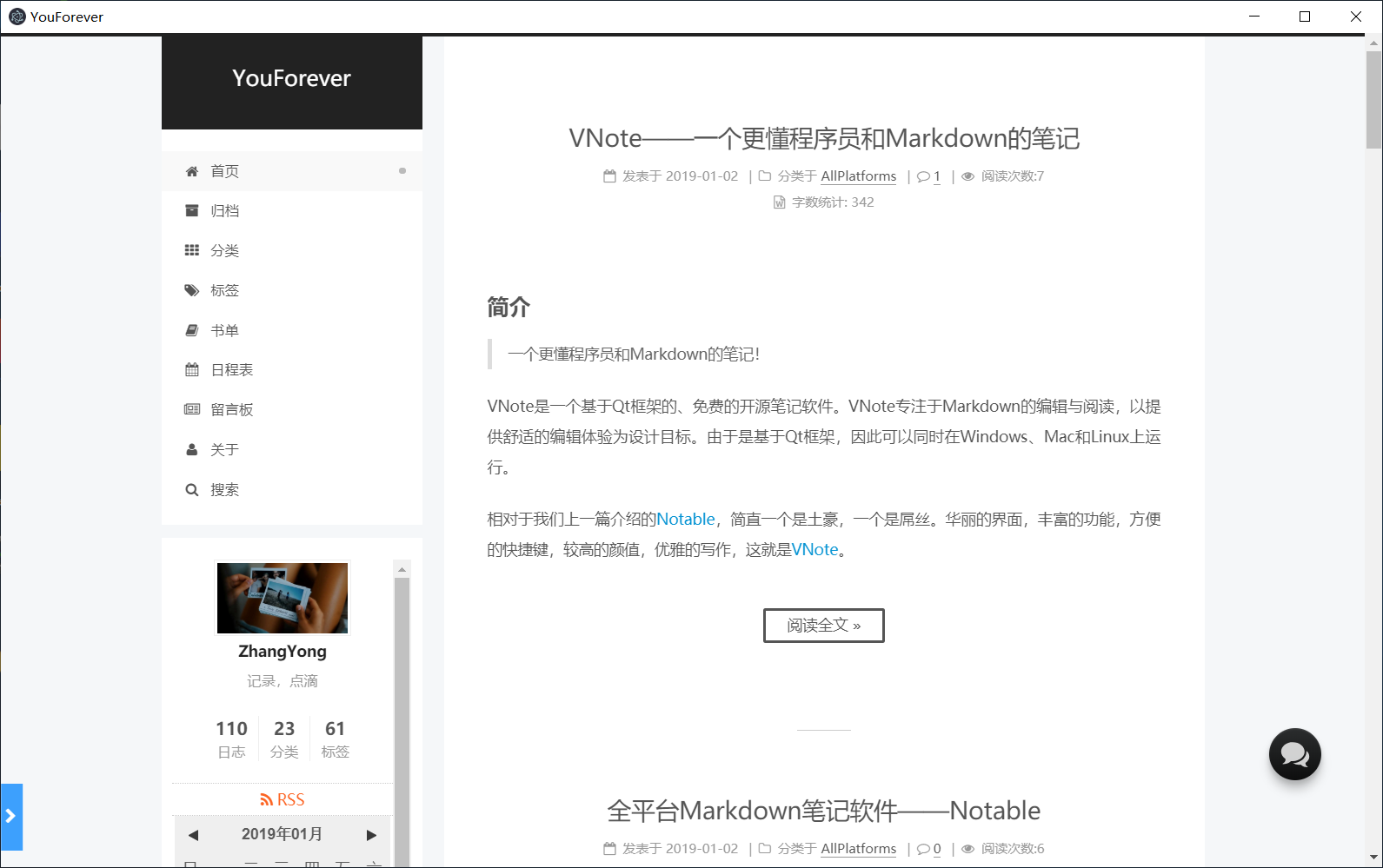
Task: Click the grid icon next to 分类
Action: click(192, 250)
